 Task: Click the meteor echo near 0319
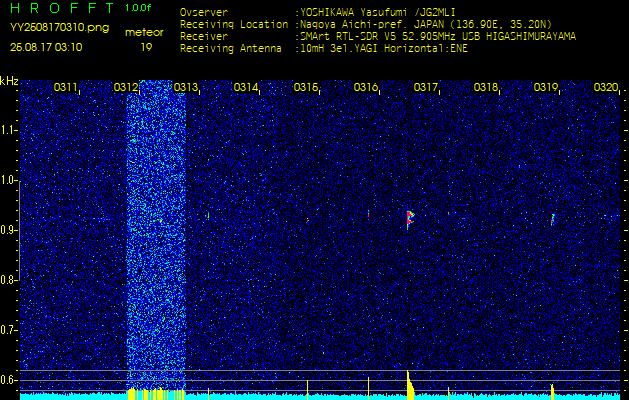click(x=552, y=219)
